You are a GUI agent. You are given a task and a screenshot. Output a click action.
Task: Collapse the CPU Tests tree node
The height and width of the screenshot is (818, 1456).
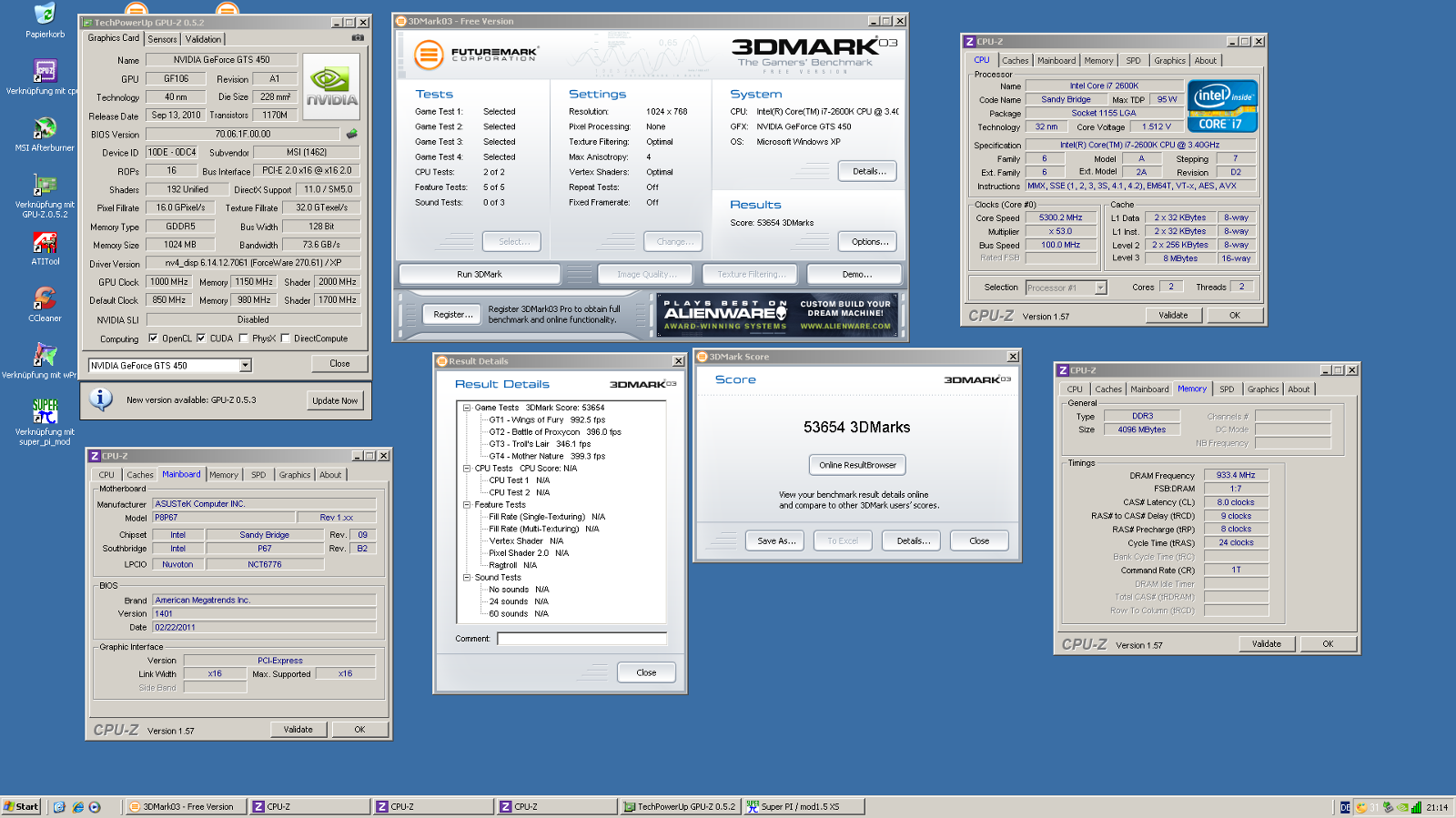click(467, 469)
